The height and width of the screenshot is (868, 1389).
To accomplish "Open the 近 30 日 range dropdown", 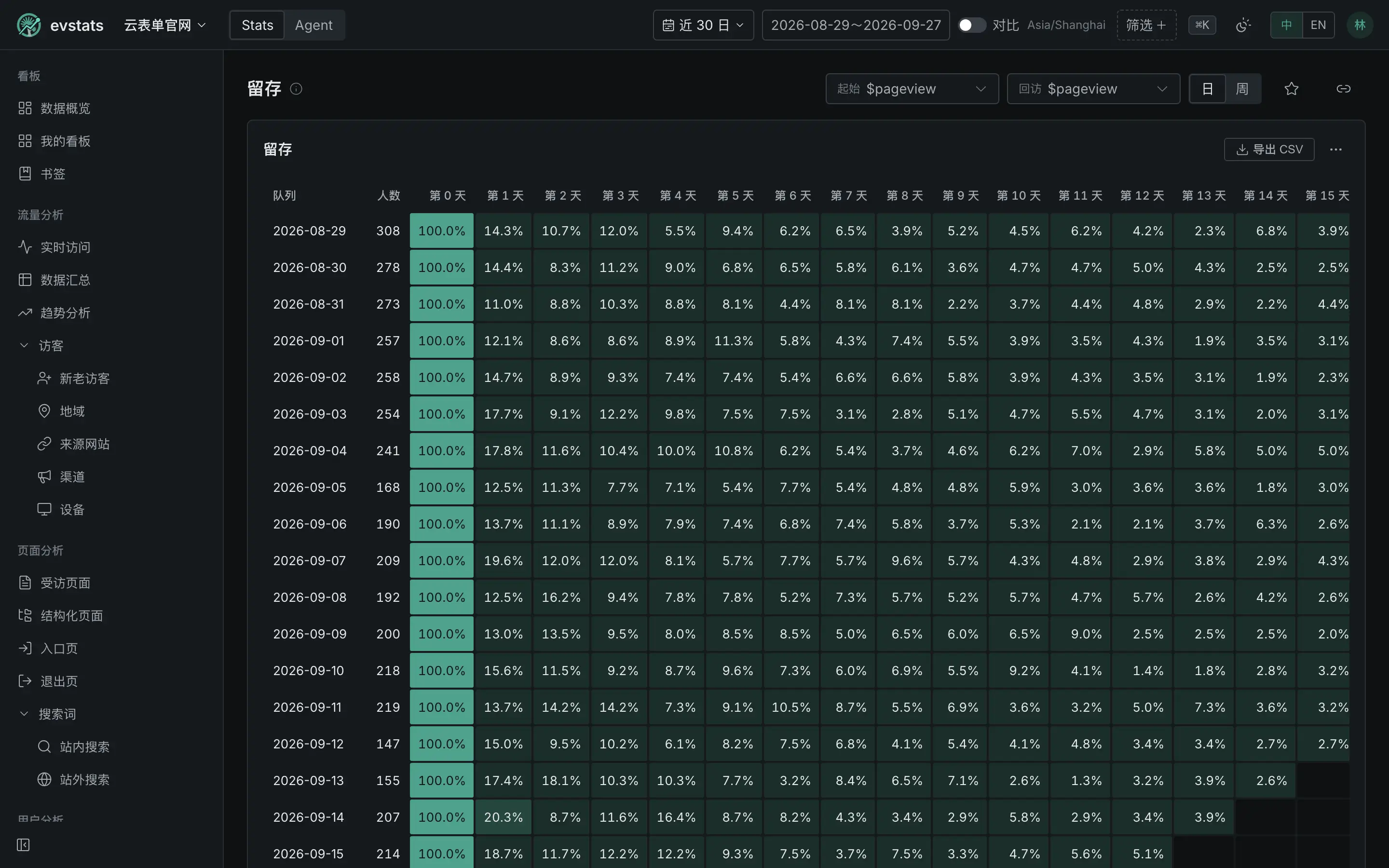I will (x=703, y=25).
